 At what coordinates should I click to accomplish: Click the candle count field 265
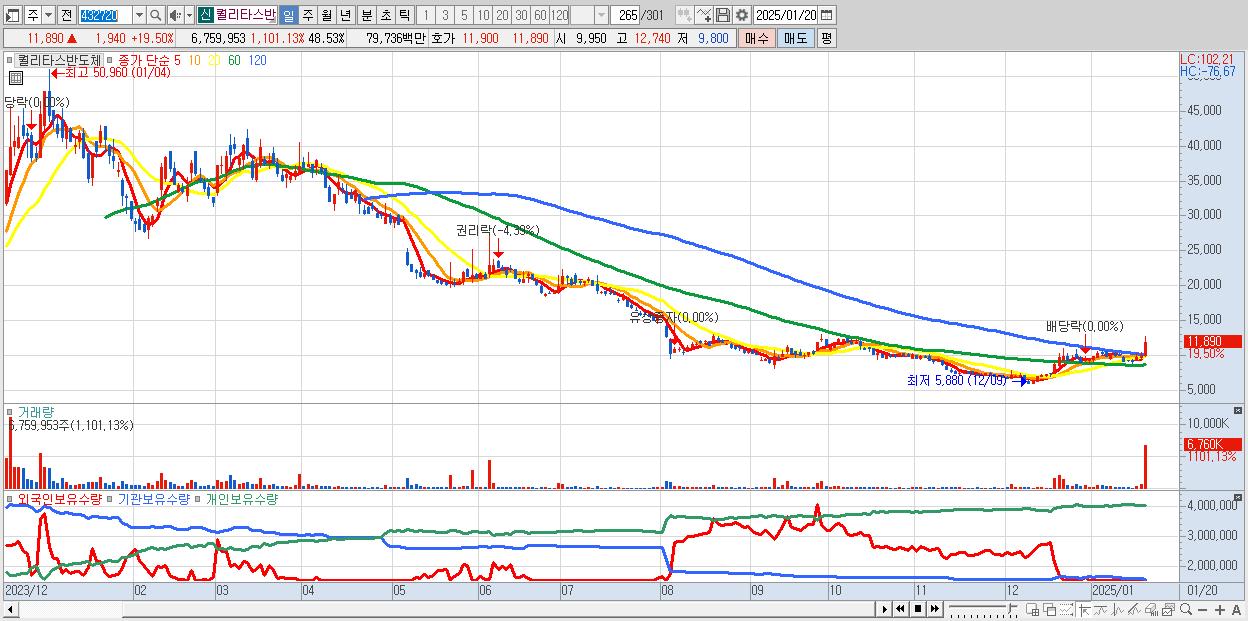pyautogui.click(x=626, y=15)
